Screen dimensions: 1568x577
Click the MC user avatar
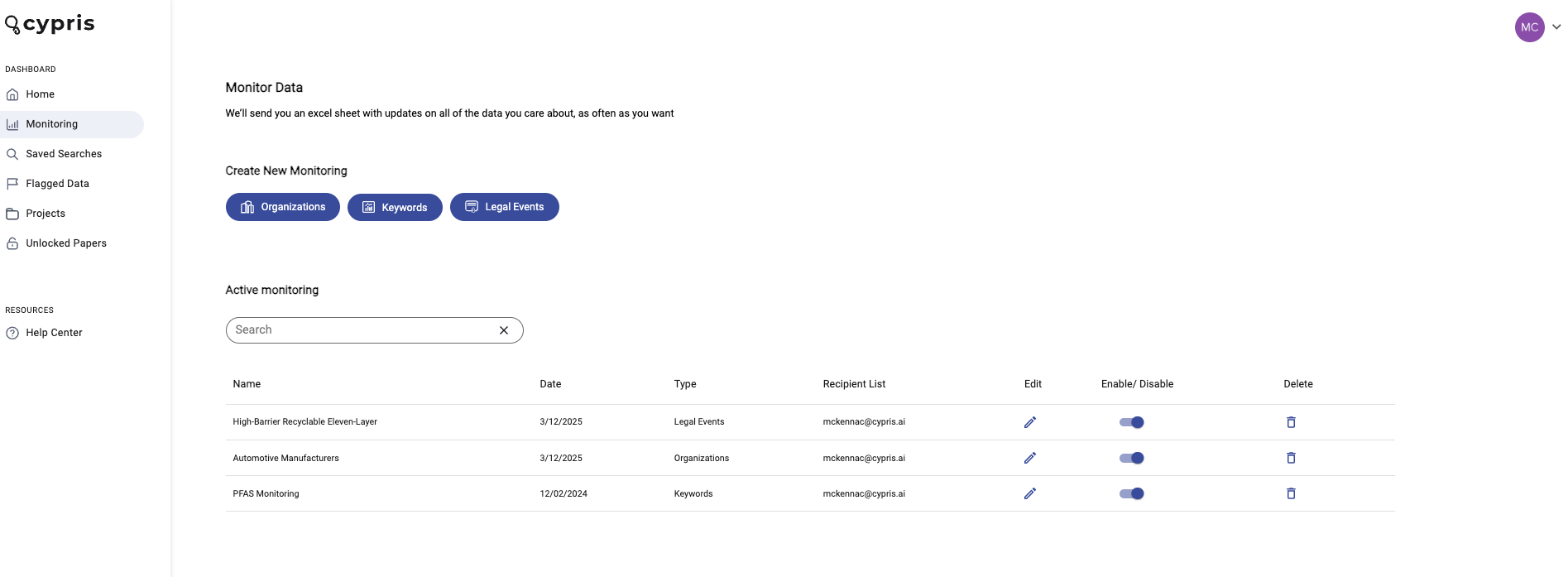coord(1529,27)
